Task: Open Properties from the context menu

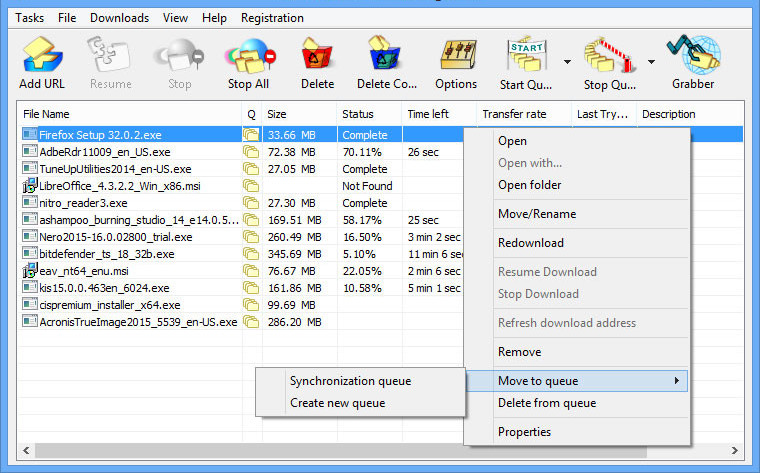Action: [x=524, y=432]
